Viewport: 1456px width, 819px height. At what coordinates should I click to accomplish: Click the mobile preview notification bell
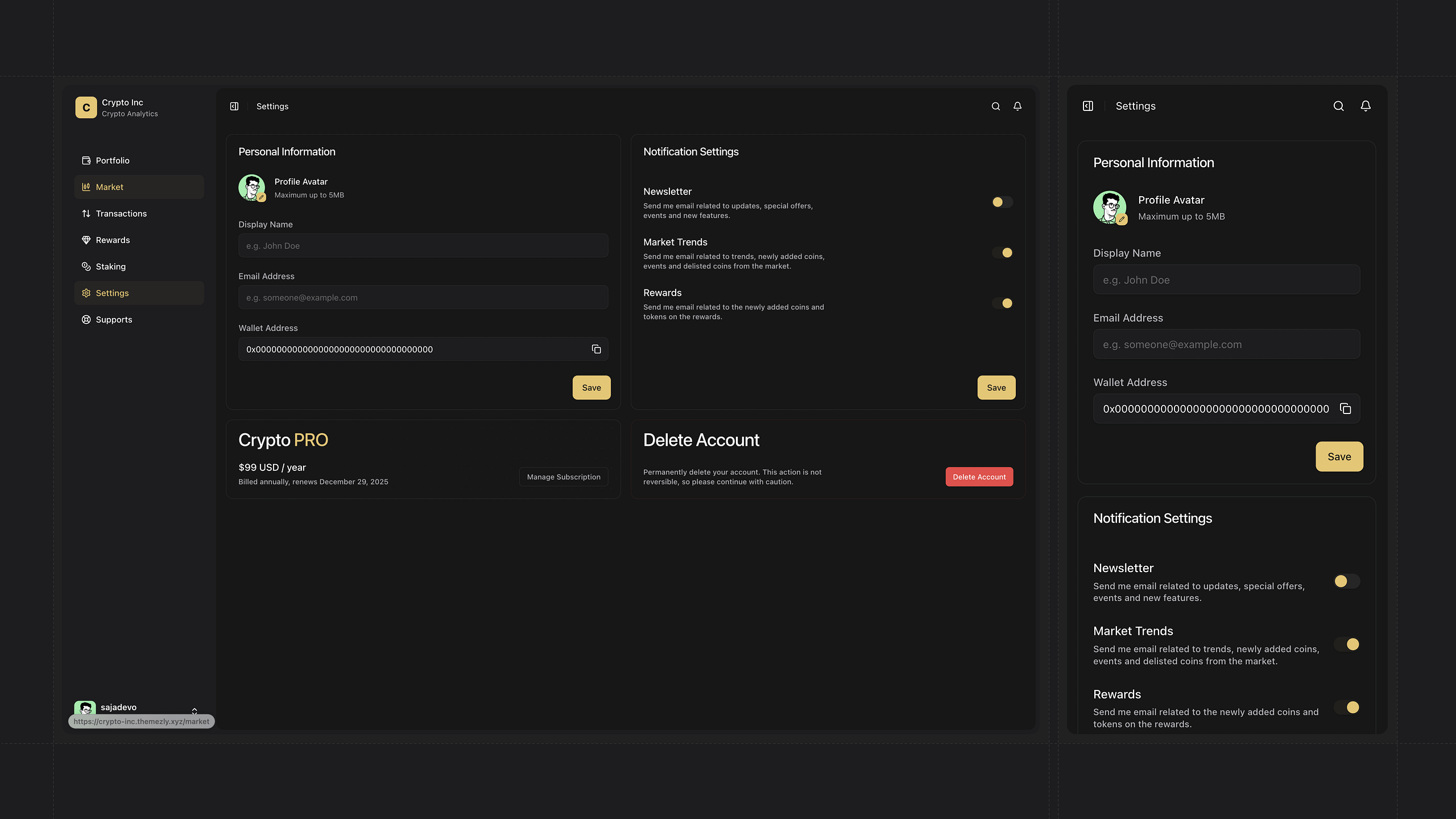(1366, 106)
